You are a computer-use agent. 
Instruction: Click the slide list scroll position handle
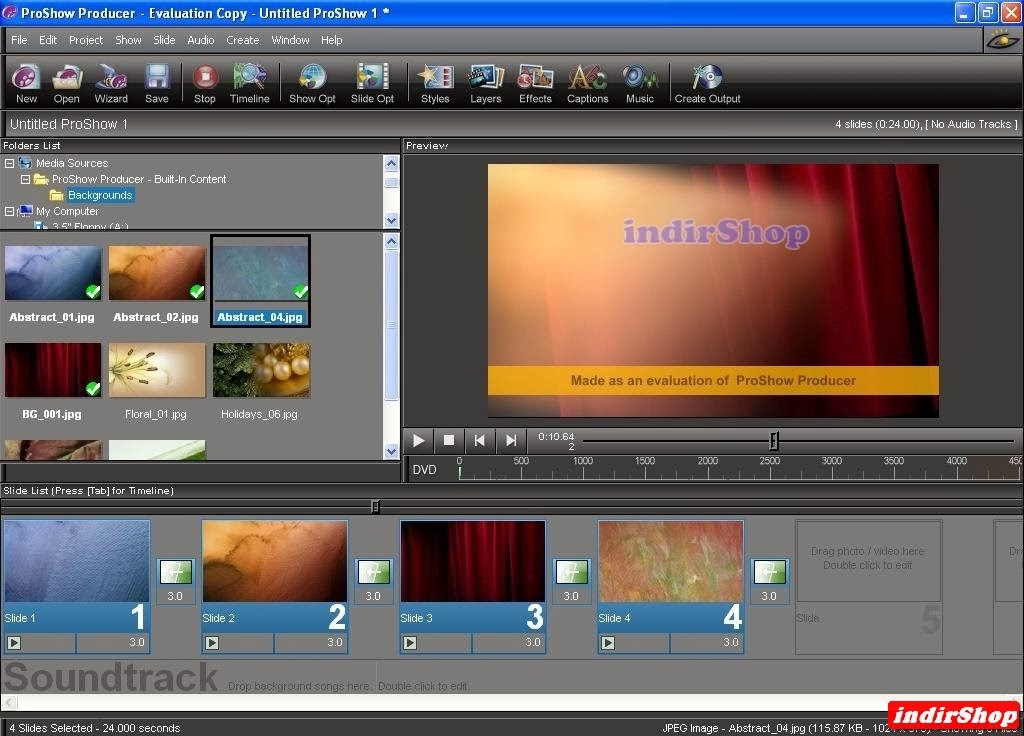[375, 506]
